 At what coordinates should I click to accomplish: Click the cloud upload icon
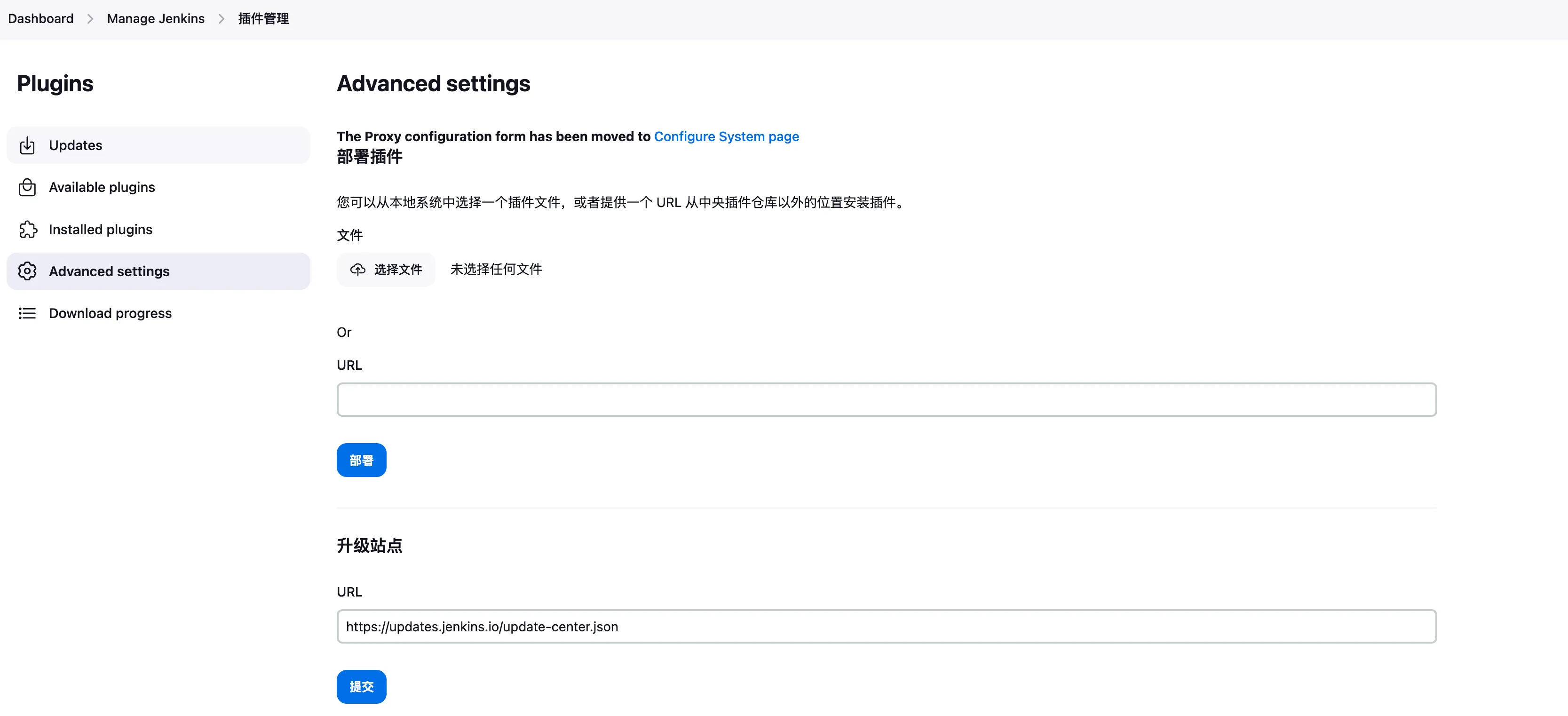(x=358, y=270)
